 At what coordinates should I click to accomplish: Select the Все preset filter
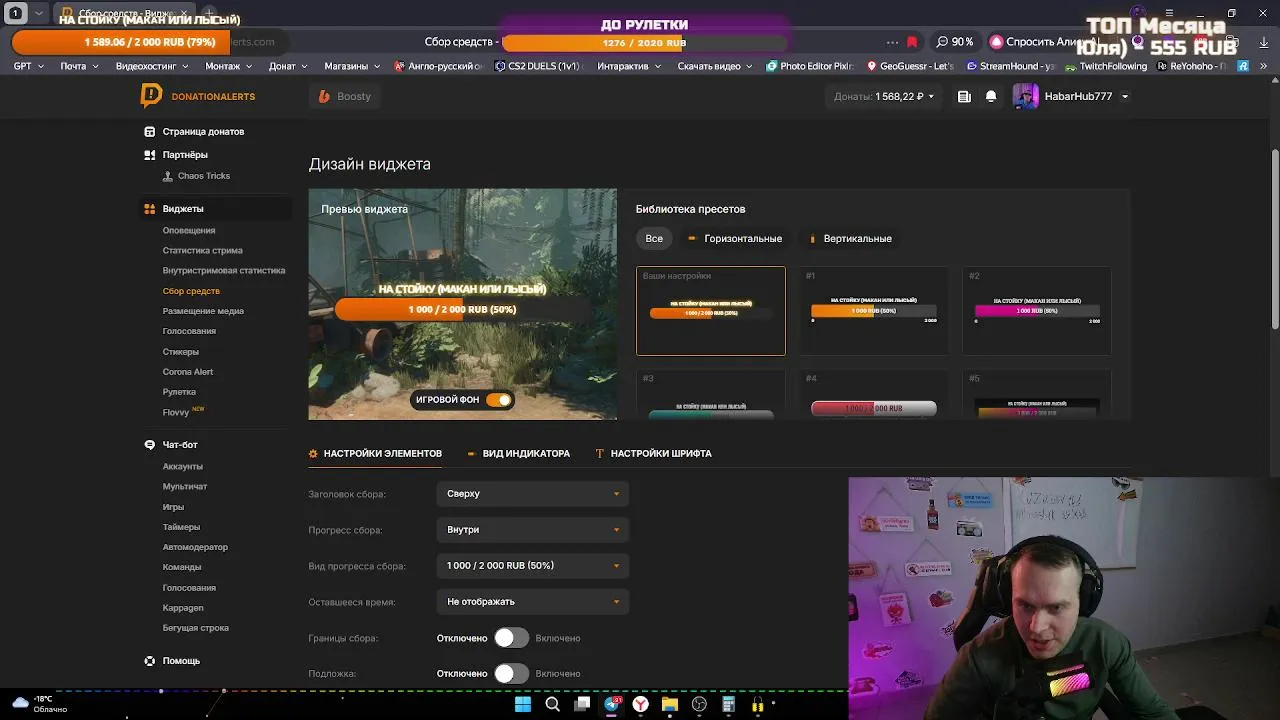click(654, 239)
